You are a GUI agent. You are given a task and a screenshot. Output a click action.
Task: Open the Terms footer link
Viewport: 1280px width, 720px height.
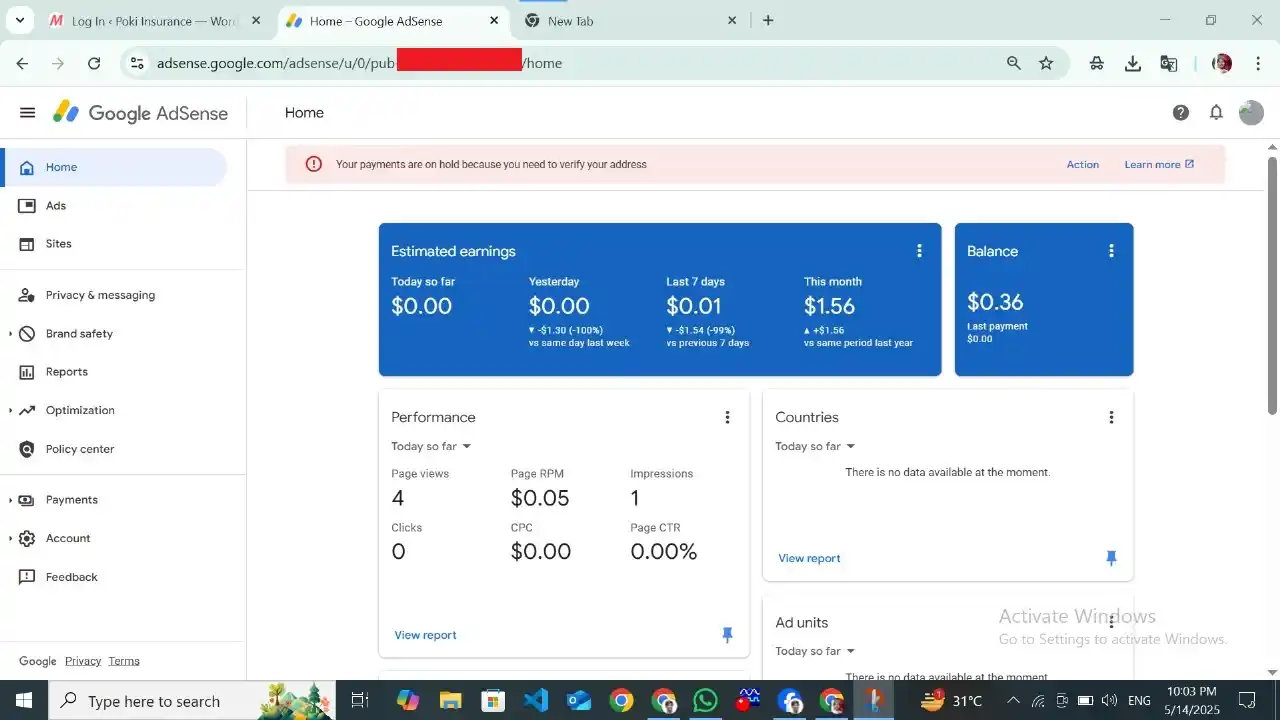[124, 661]
